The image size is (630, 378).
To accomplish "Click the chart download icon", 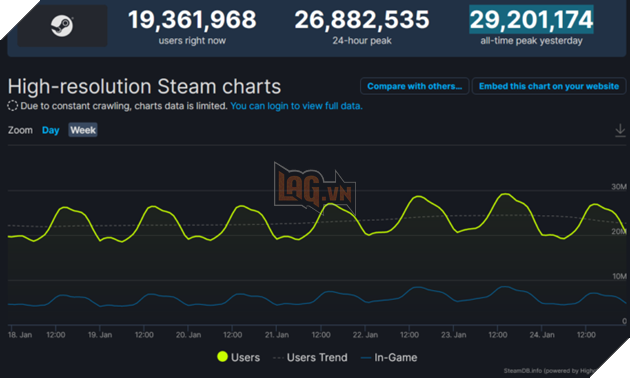I will coord(620,130).
